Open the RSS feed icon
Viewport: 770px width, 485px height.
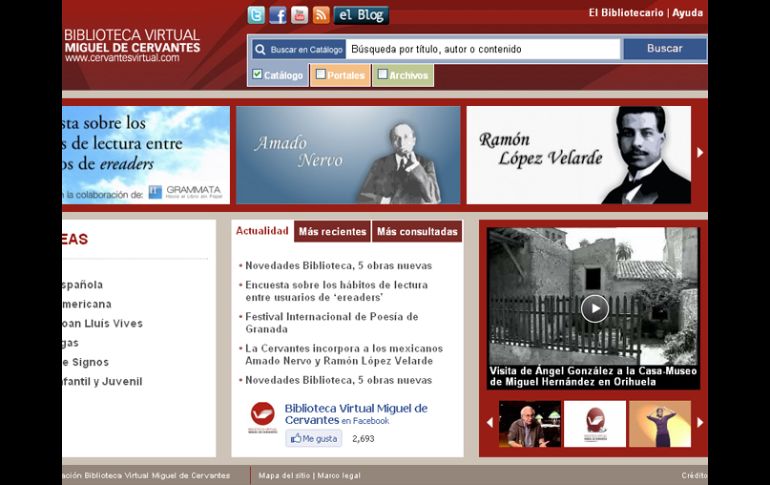point(321,15)
